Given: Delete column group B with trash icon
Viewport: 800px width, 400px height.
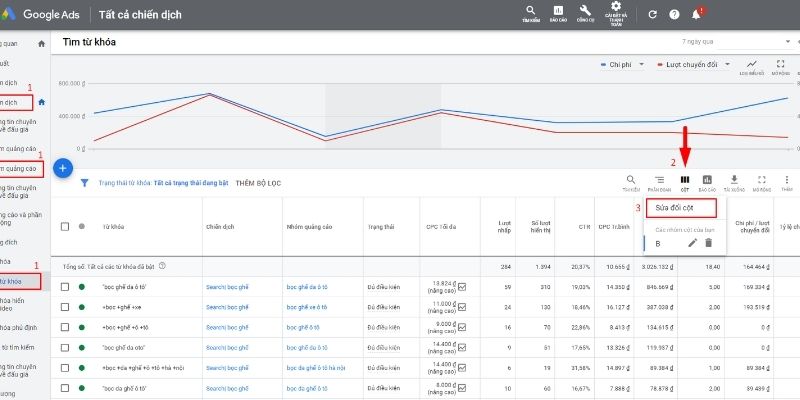Looking at the screenshot, I should pos(708,242).
